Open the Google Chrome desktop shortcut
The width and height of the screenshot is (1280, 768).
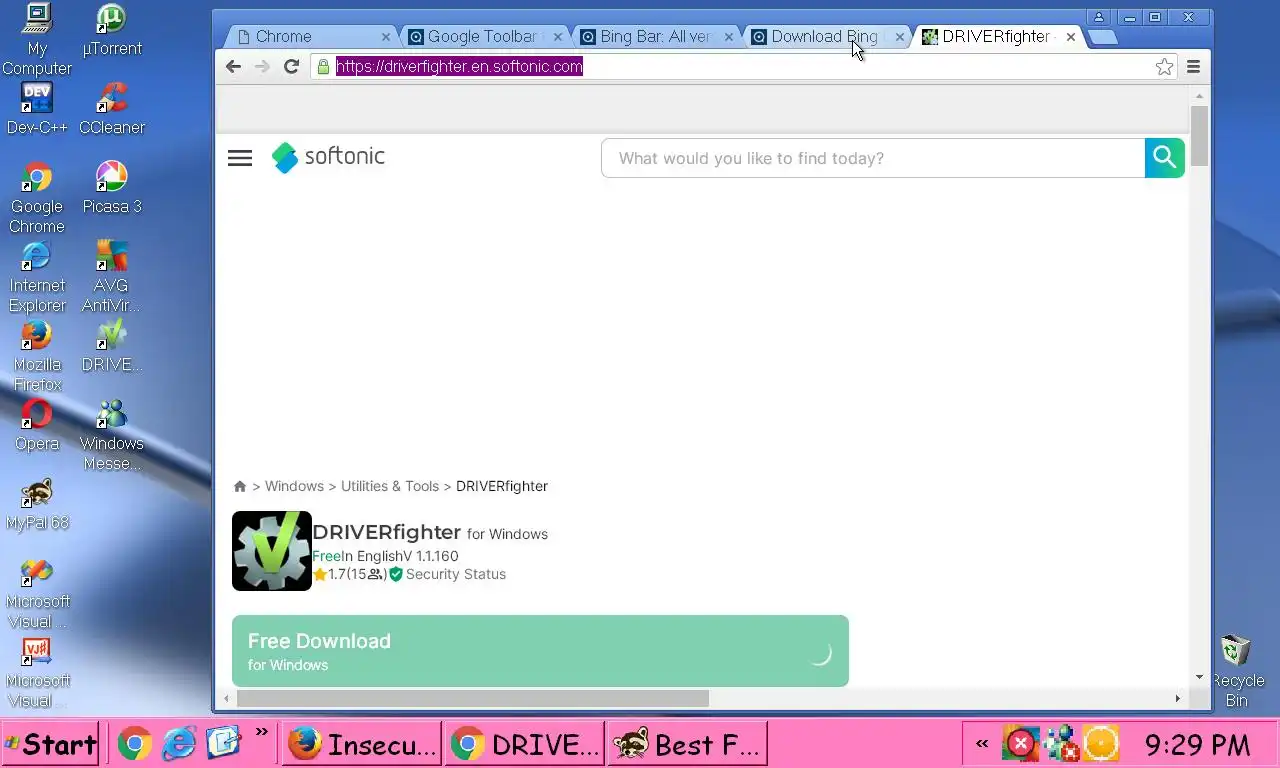coord(37,198)
